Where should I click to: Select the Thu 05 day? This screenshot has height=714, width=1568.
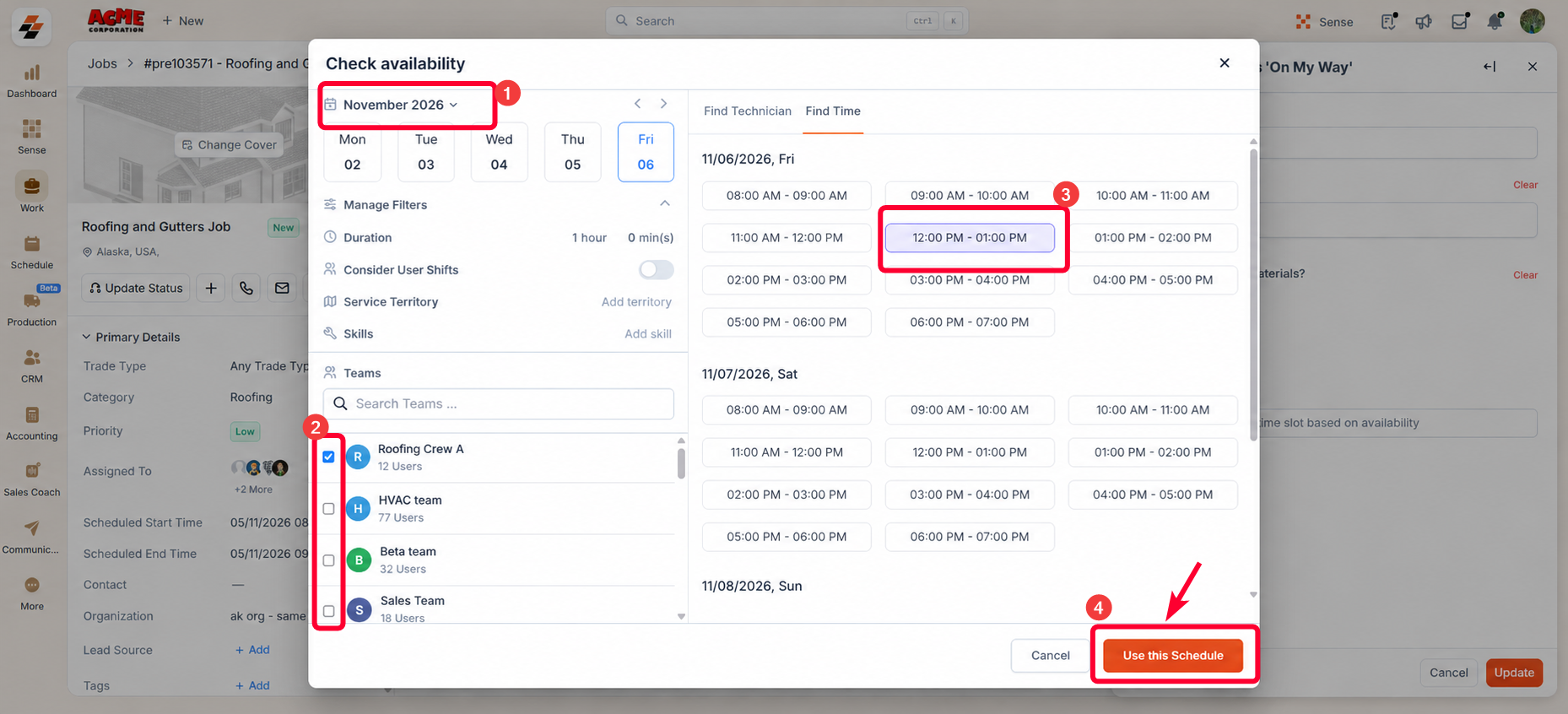(x=573, y=152)
